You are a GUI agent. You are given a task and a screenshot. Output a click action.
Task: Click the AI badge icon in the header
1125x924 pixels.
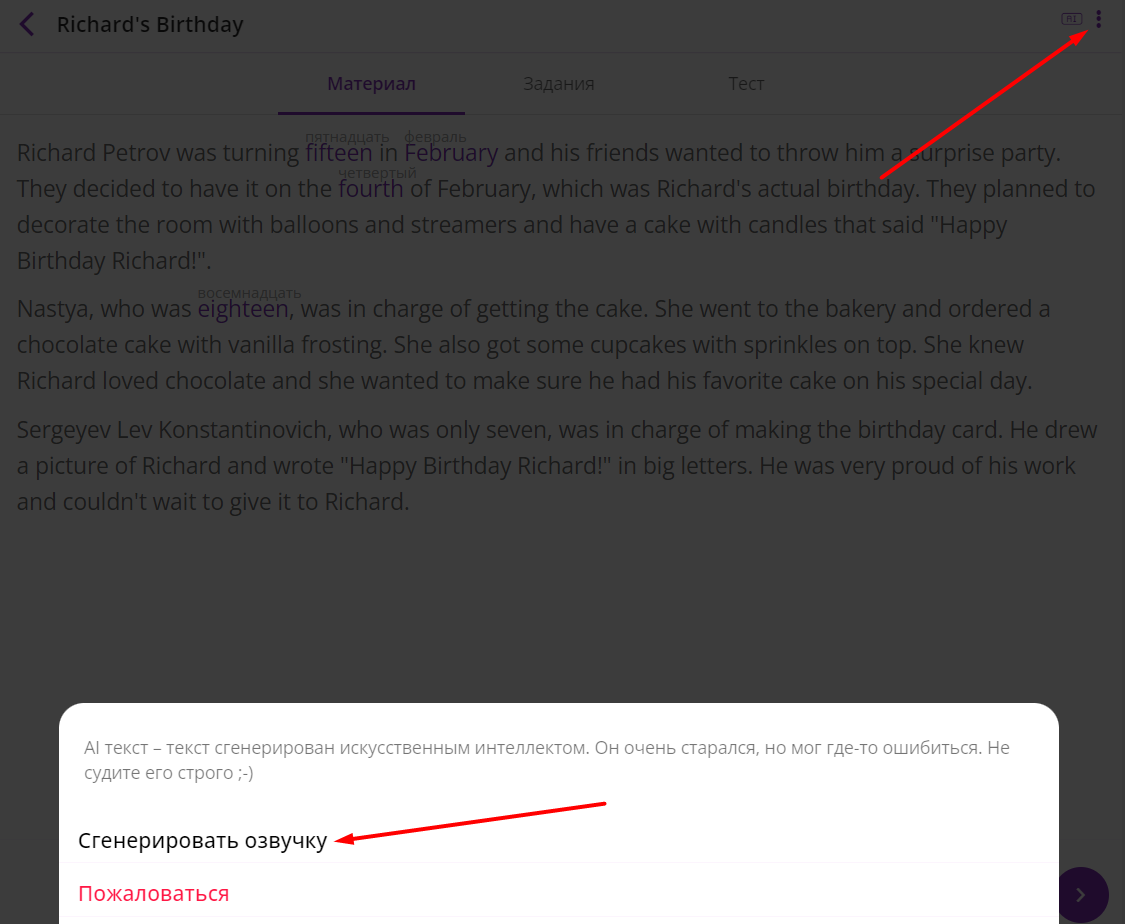pyautogui.click(x=1072, y=19)
